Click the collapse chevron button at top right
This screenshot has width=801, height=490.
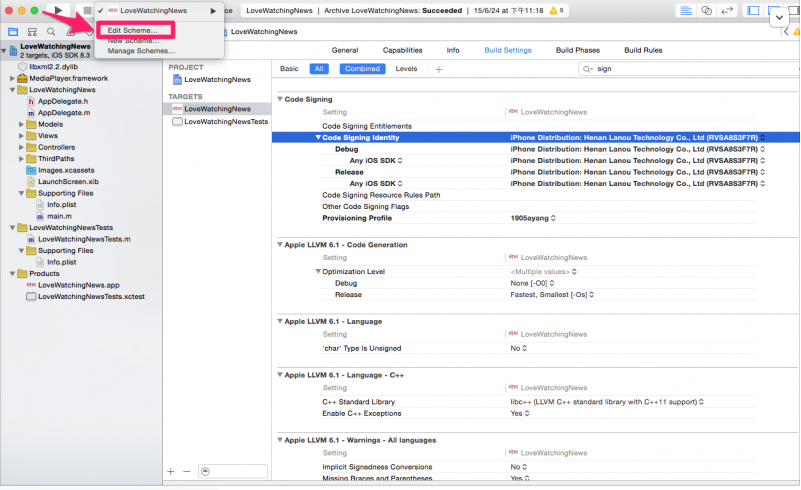(779, 17)
